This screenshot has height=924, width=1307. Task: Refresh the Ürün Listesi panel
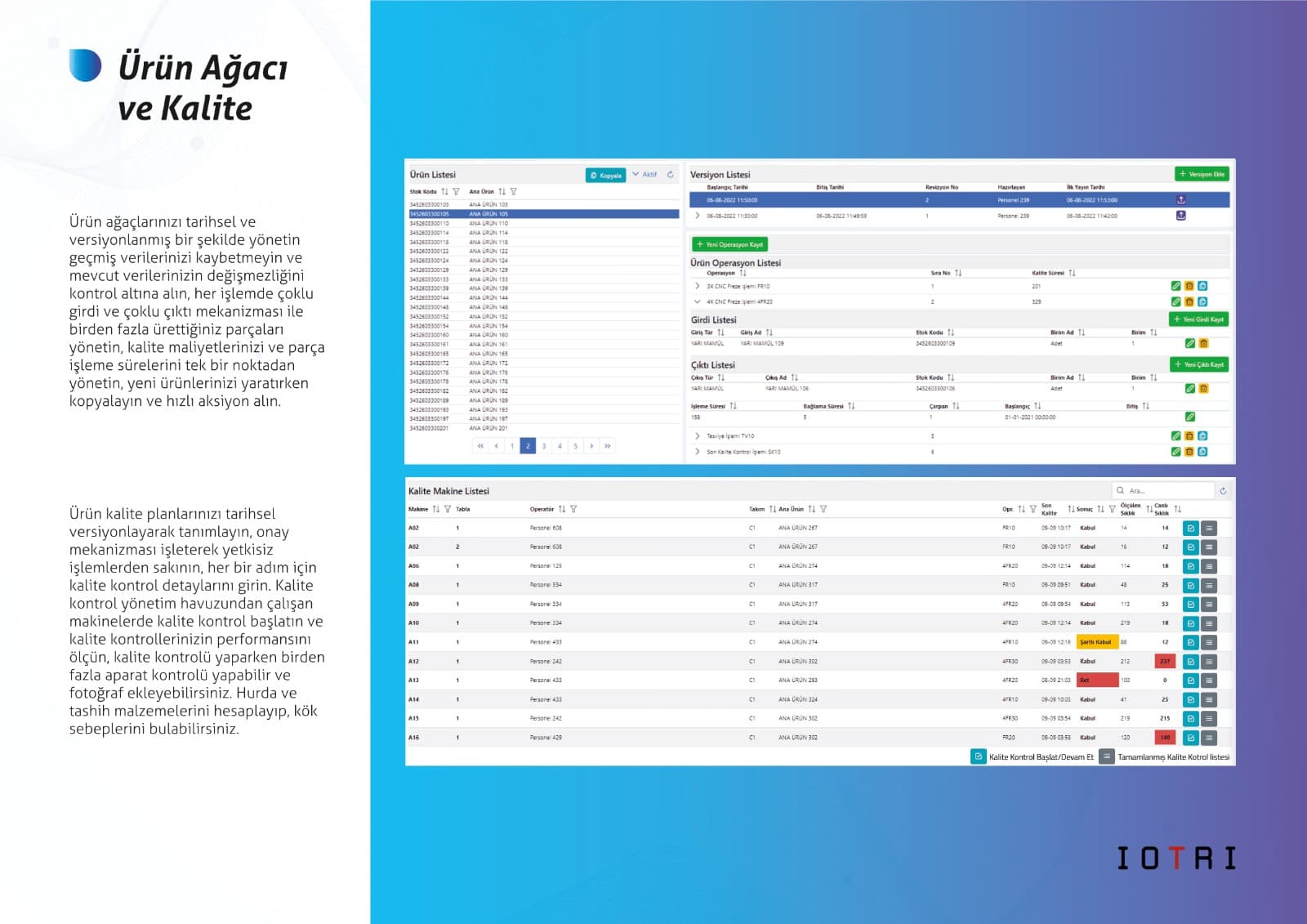point(670,175)
